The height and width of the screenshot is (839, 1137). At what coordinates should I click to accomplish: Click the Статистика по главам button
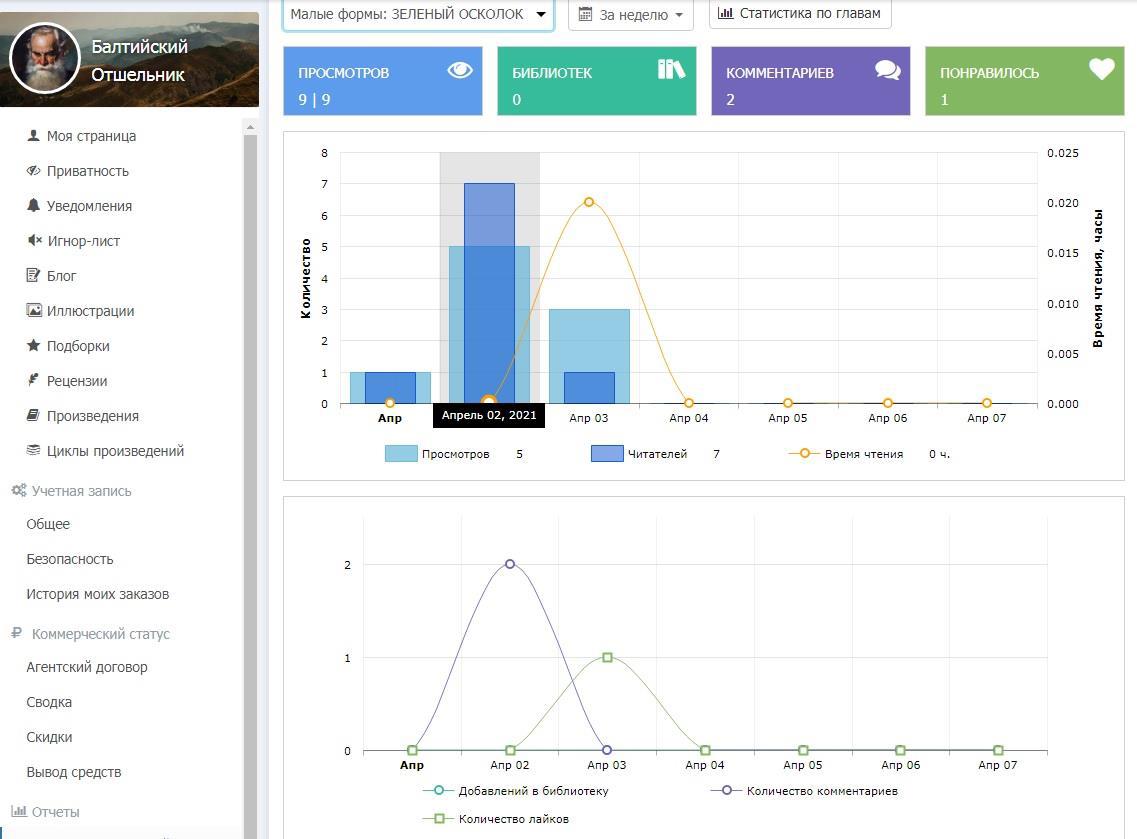click(799, 13)
